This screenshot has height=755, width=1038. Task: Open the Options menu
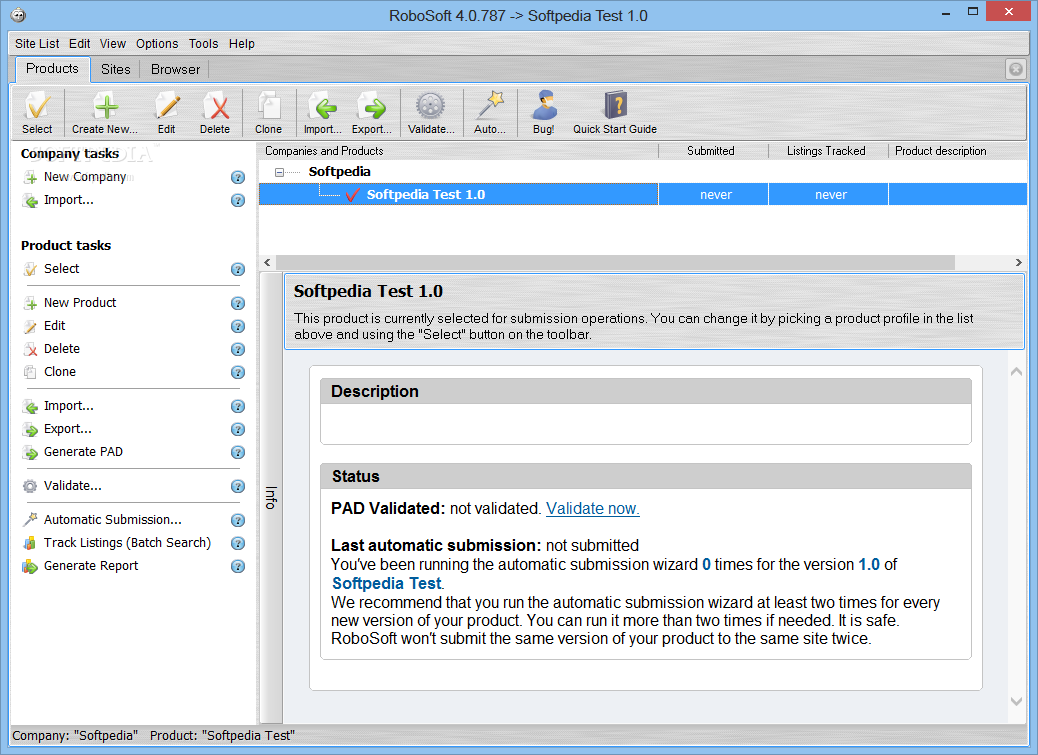click(x=157, y=44)
